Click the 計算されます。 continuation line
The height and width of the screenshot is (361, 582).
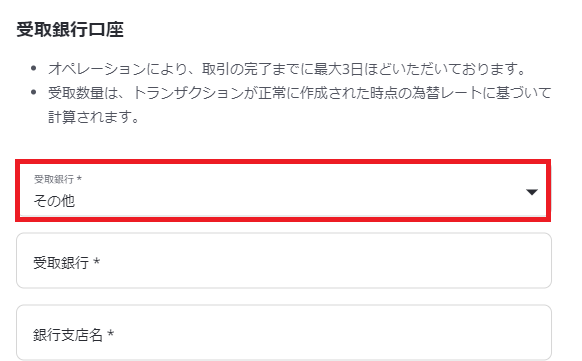coord(94,117)
